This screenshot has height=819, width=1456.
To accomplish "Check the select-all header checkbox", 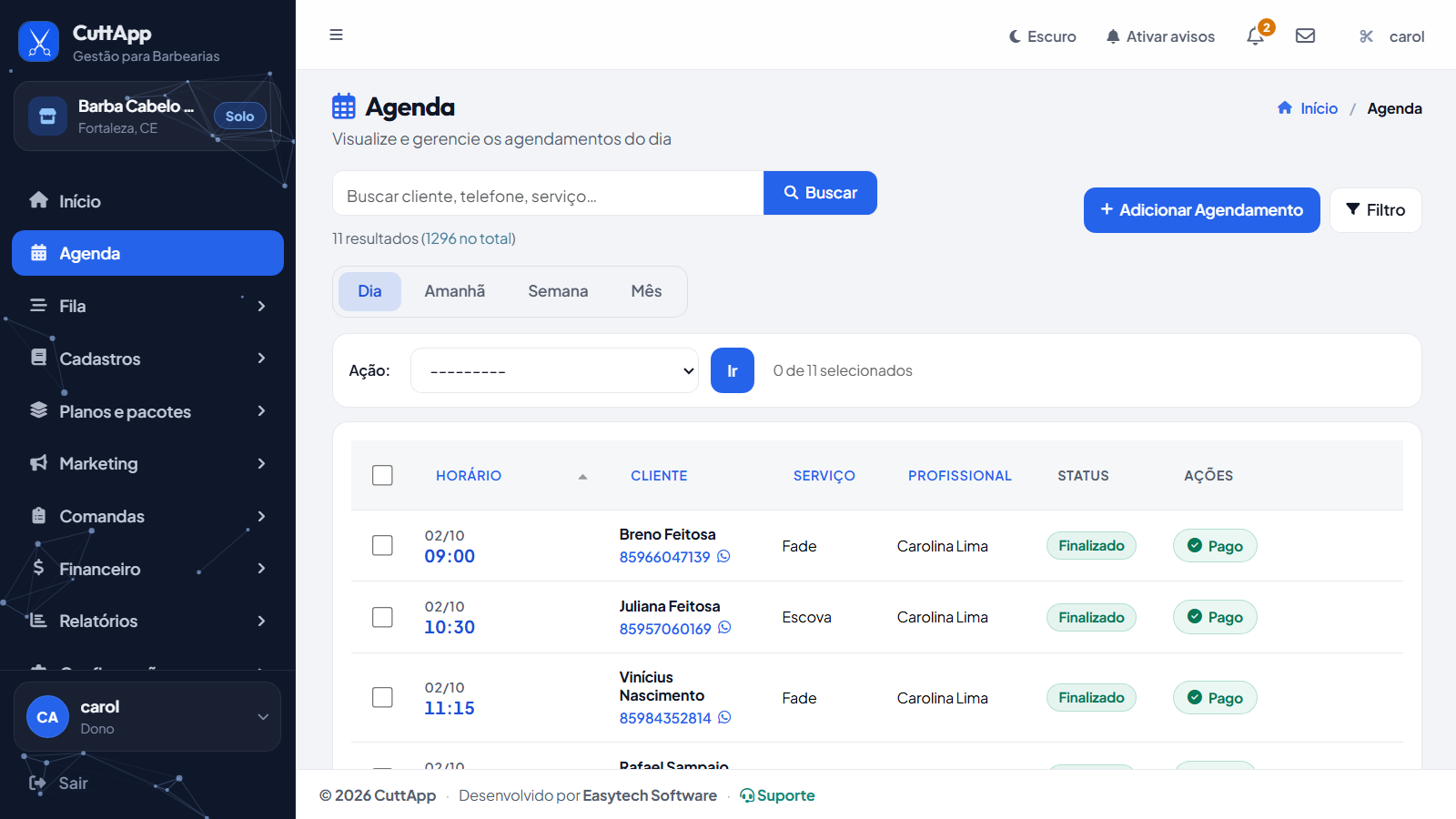I will [382, 475].
